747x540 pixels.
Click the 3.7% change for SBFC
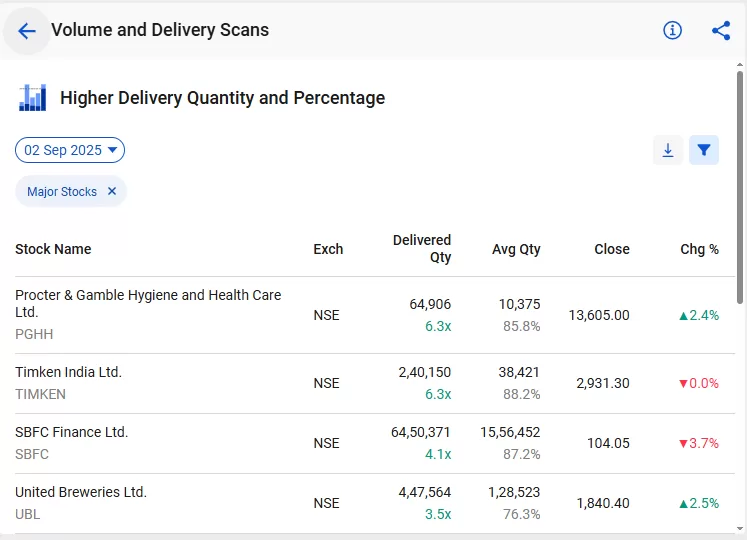pos(699,443)
